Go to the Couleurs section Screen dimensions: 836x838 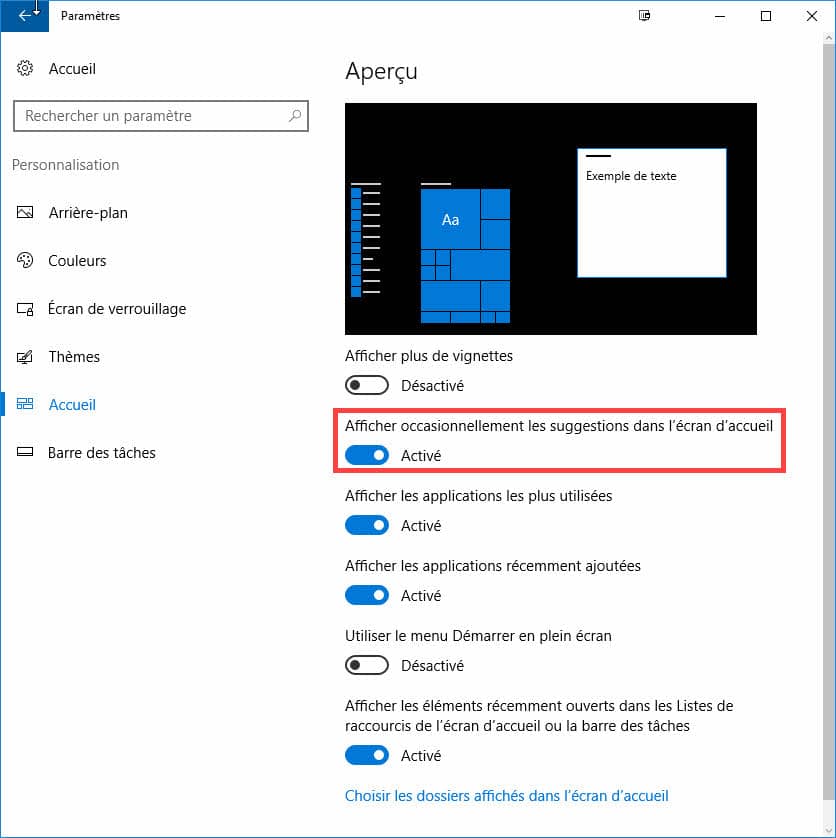[78, 261]
